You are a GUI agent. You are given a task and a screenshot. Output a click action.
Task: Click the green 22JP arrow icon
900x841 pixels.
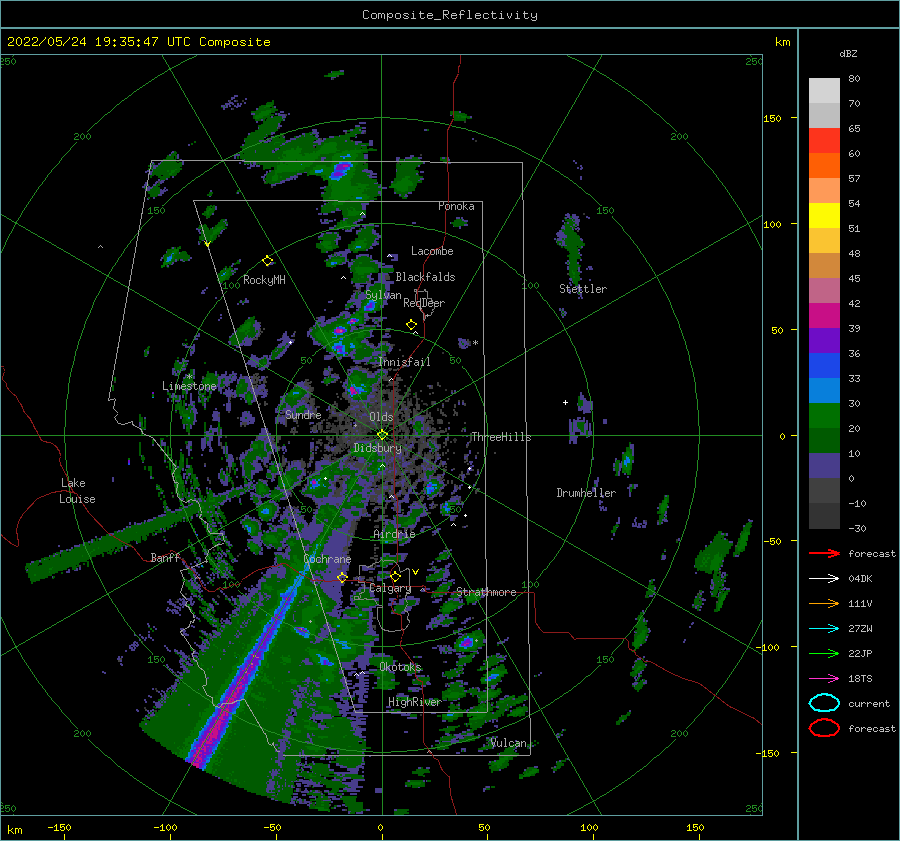(824, 653)
